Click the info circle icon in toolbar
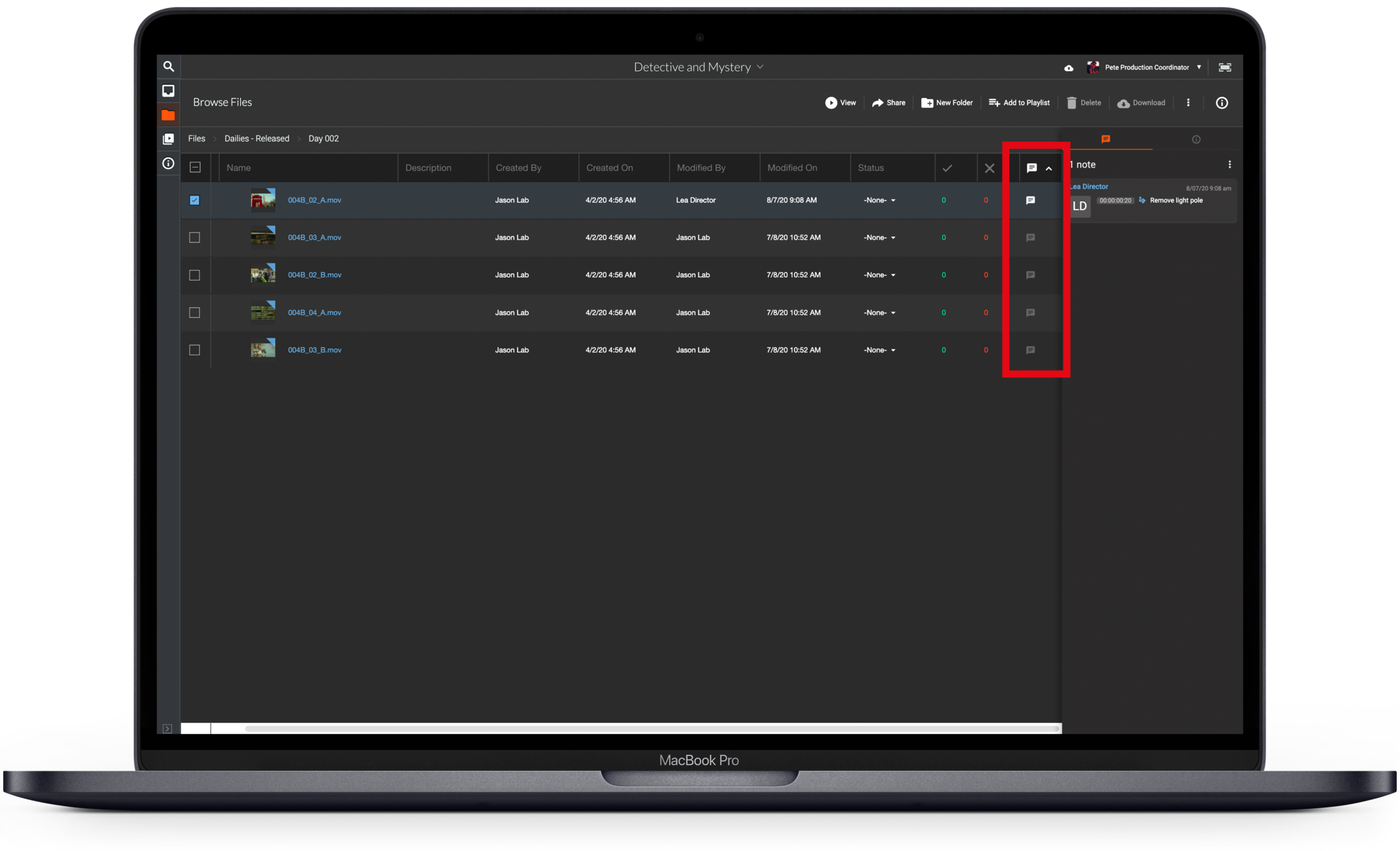Screen dimensions: 1400x851 coord(1221,103)
